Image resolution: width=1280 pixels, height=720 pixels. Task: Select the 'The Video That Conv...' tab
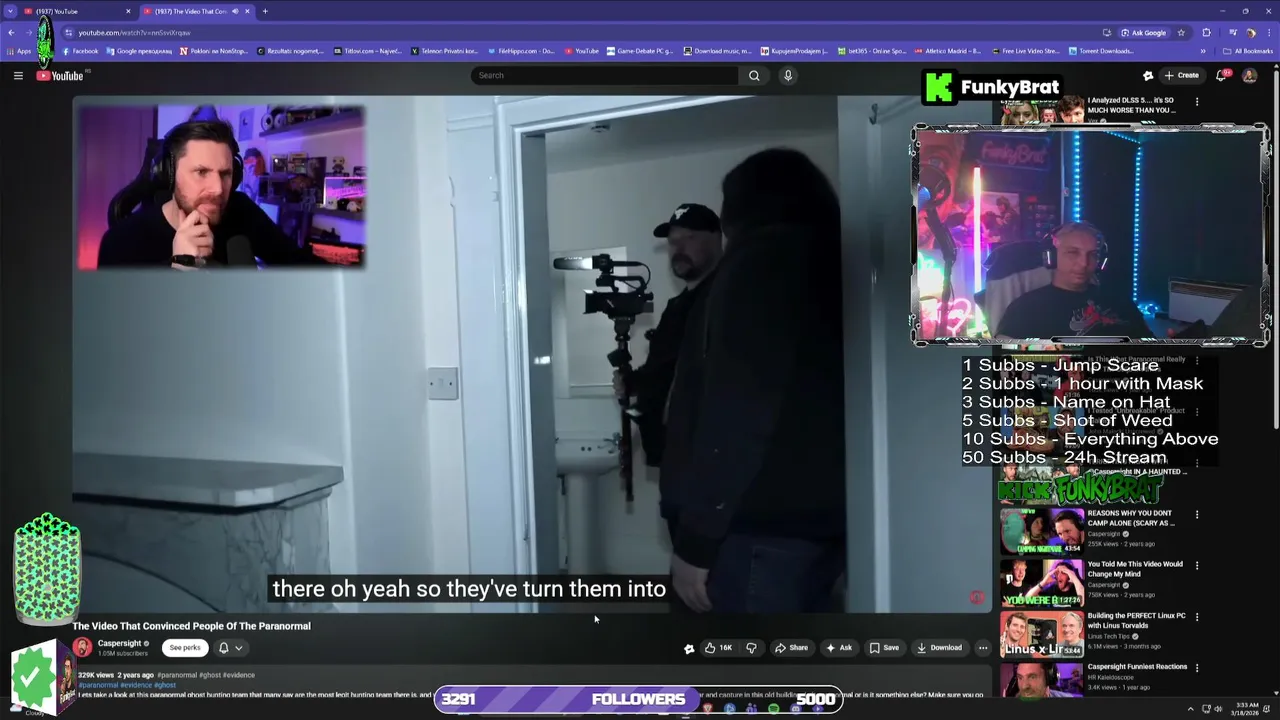pyautogui.click(x=197, y=11)
